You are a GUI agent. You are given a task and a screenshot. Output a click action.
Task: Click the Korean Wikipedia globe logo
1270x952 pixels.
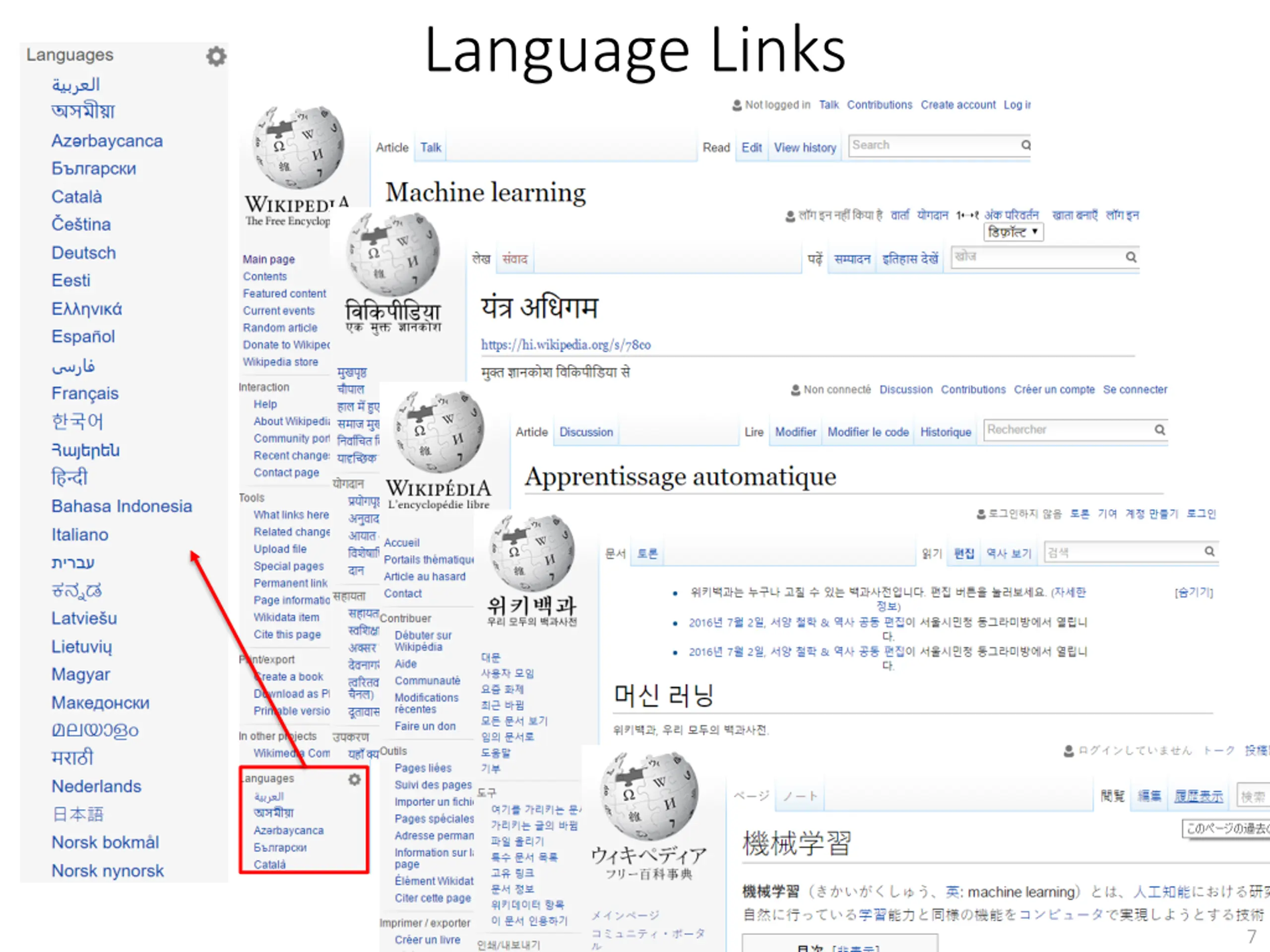(x=532, y=553)
